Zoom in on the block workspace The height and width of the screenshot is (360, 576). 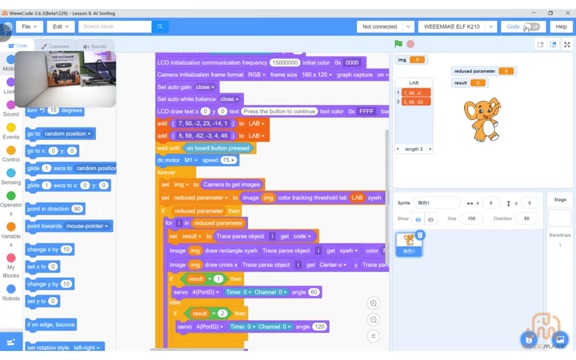[373, 303]
